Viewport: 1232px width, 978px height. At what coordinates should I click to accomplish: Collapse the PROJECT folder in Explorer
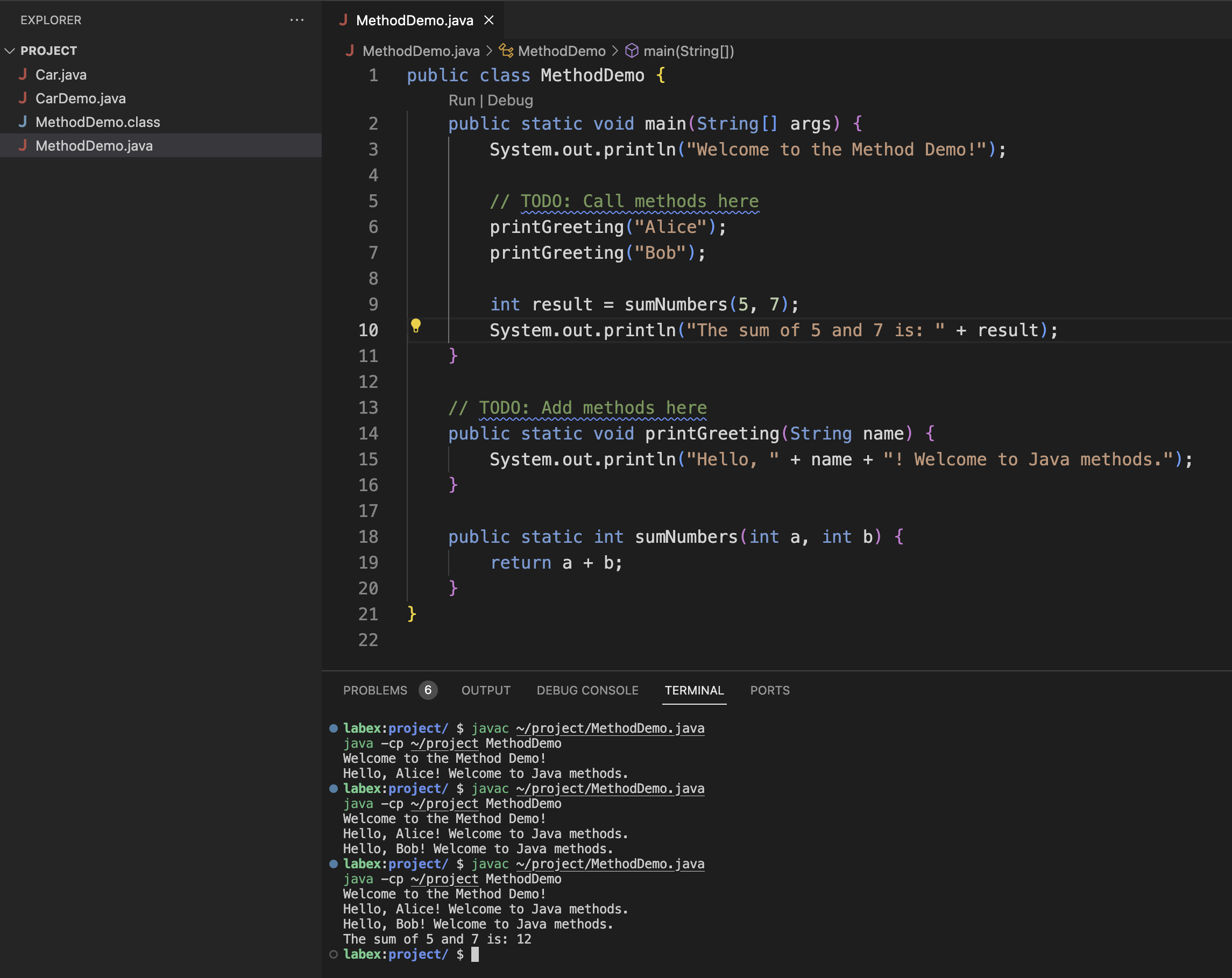tap(9, 50)
